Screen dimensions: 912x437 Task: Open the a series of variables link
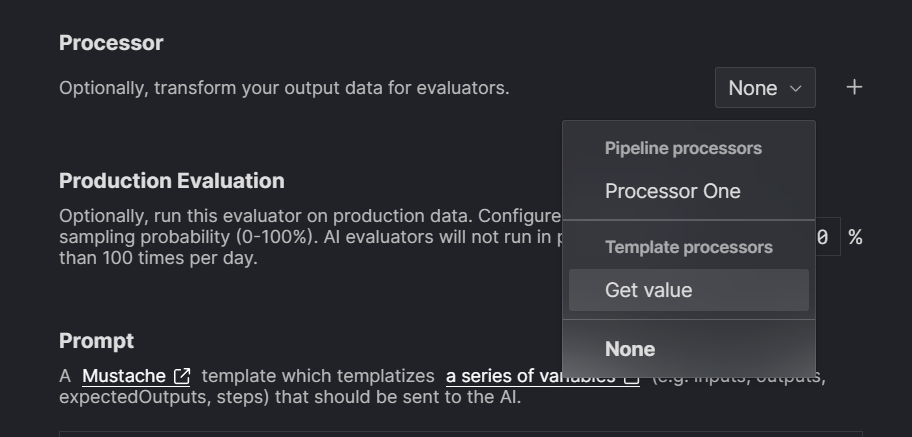[x=530, y=376]
